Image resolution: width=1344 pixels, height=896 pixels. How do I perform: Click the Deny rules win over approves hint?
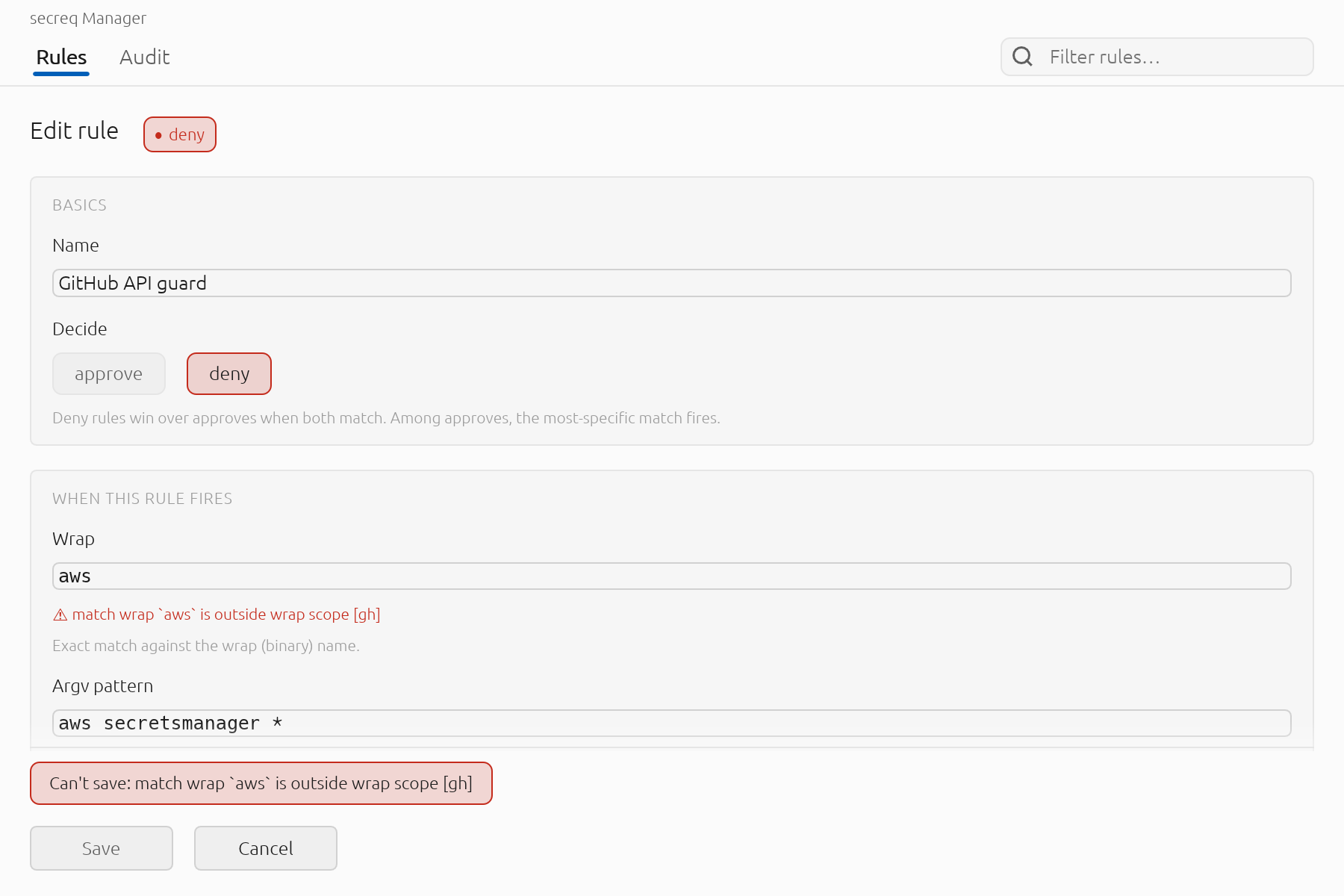(x=386, y=418)
